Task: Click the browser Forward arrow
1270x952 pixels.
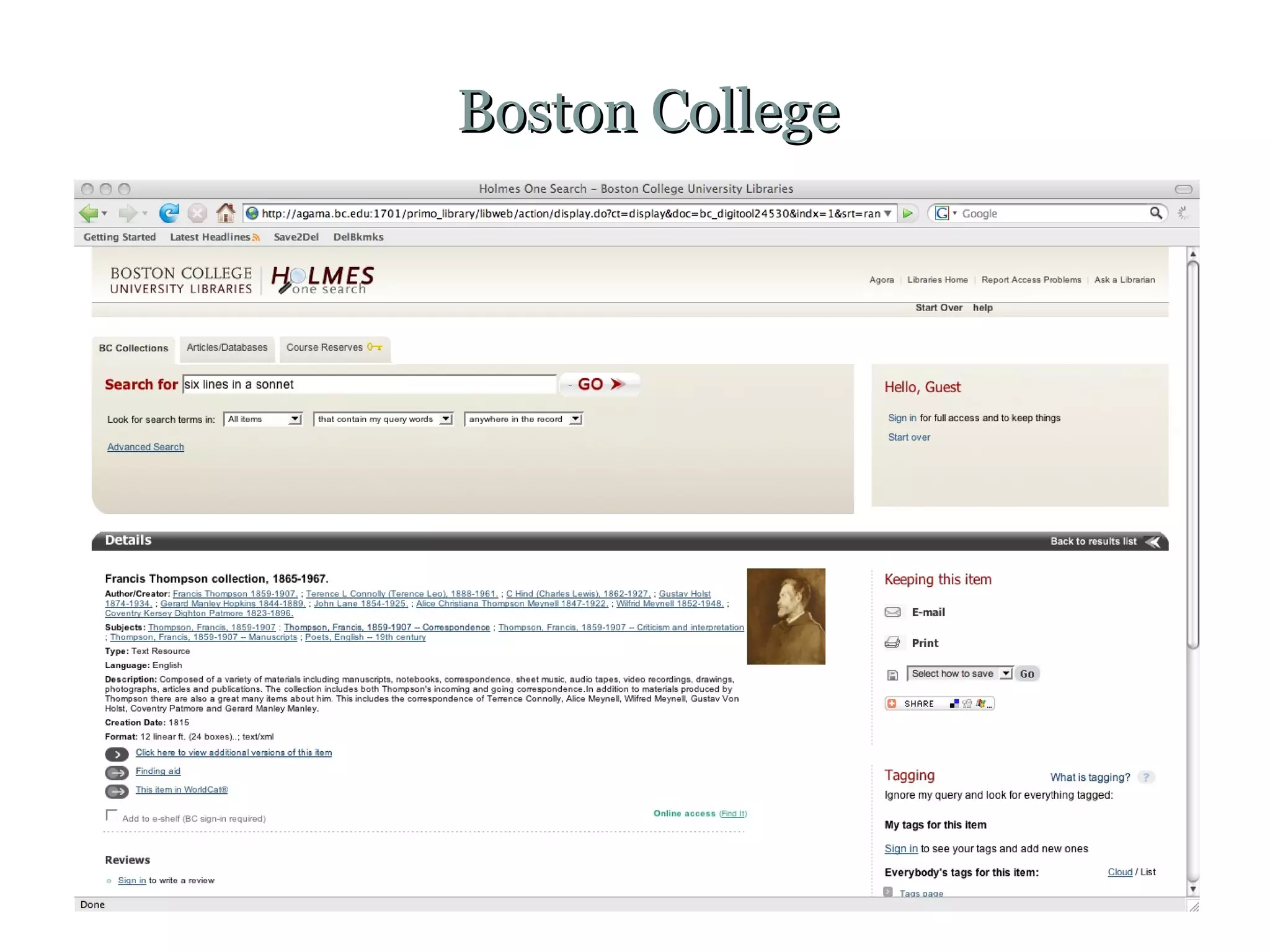Action: point(127,213)
